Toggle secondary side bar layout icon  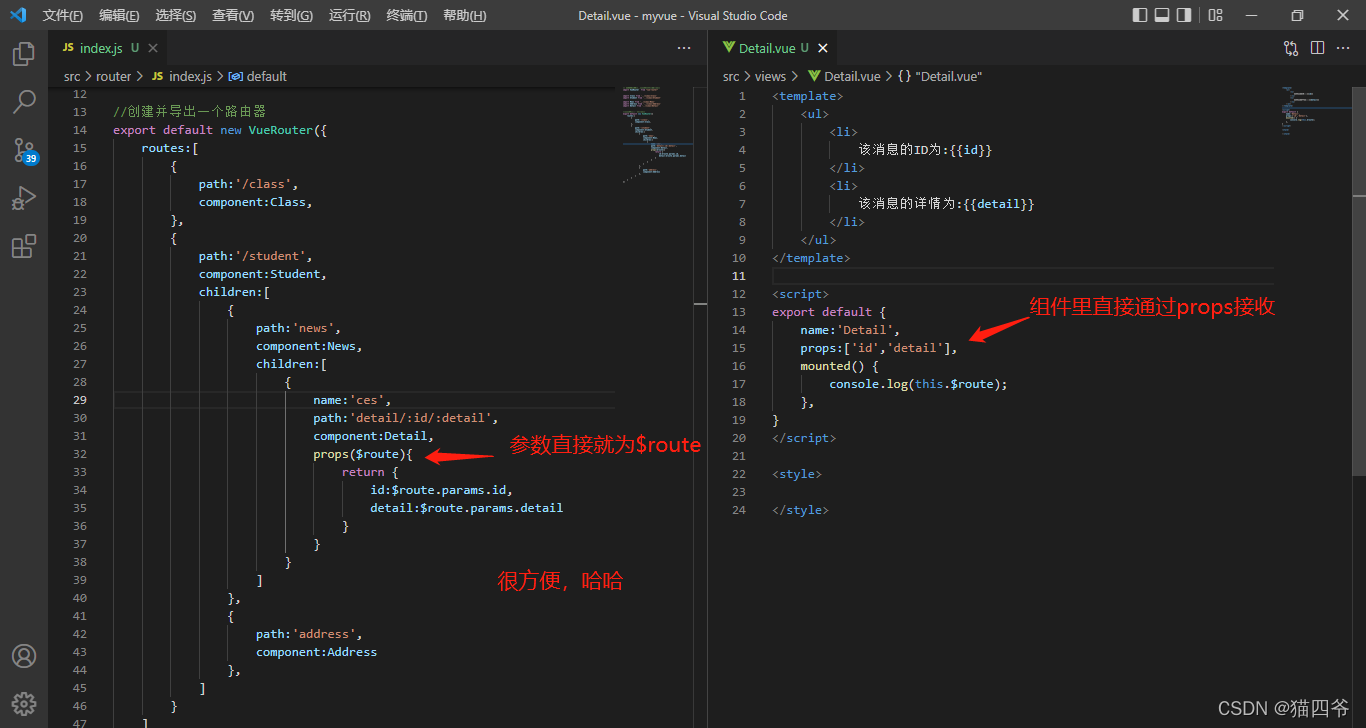1184,15
